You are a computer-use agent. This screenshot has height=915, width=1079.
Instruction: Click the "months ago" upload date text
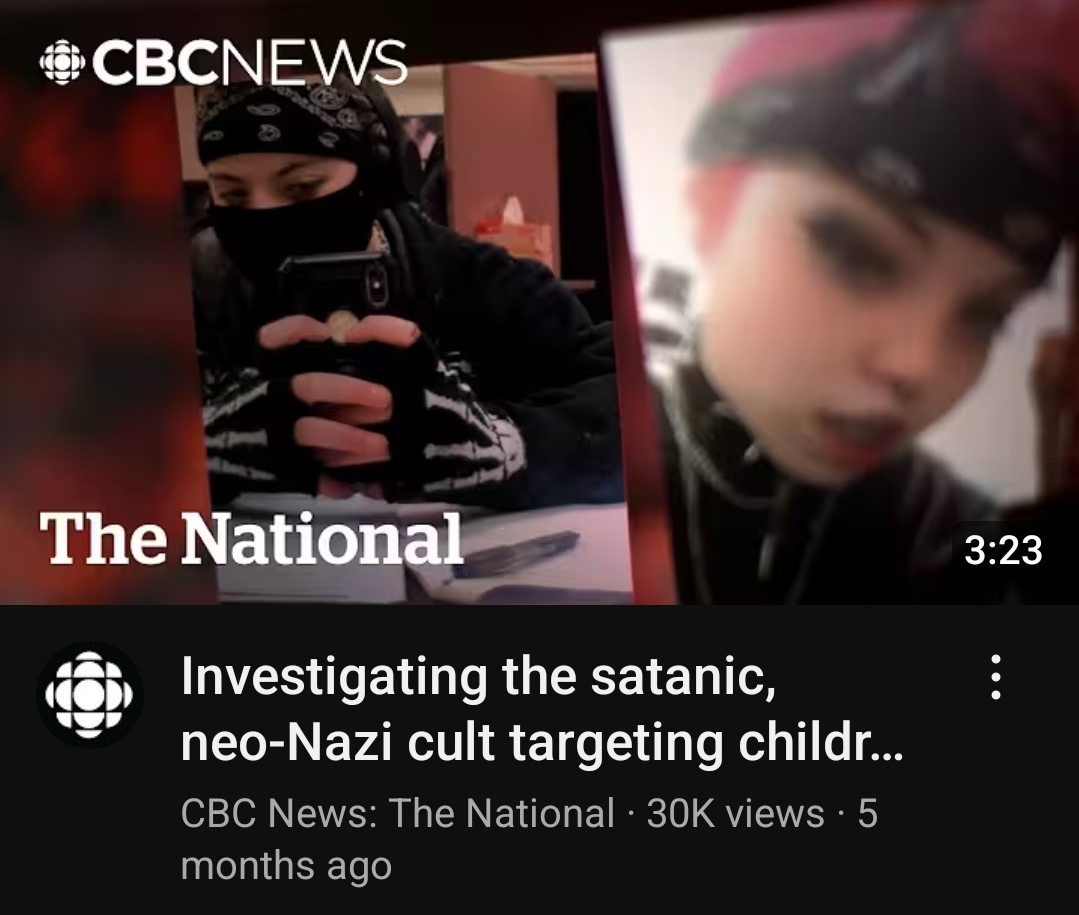(x=286, y=865)
